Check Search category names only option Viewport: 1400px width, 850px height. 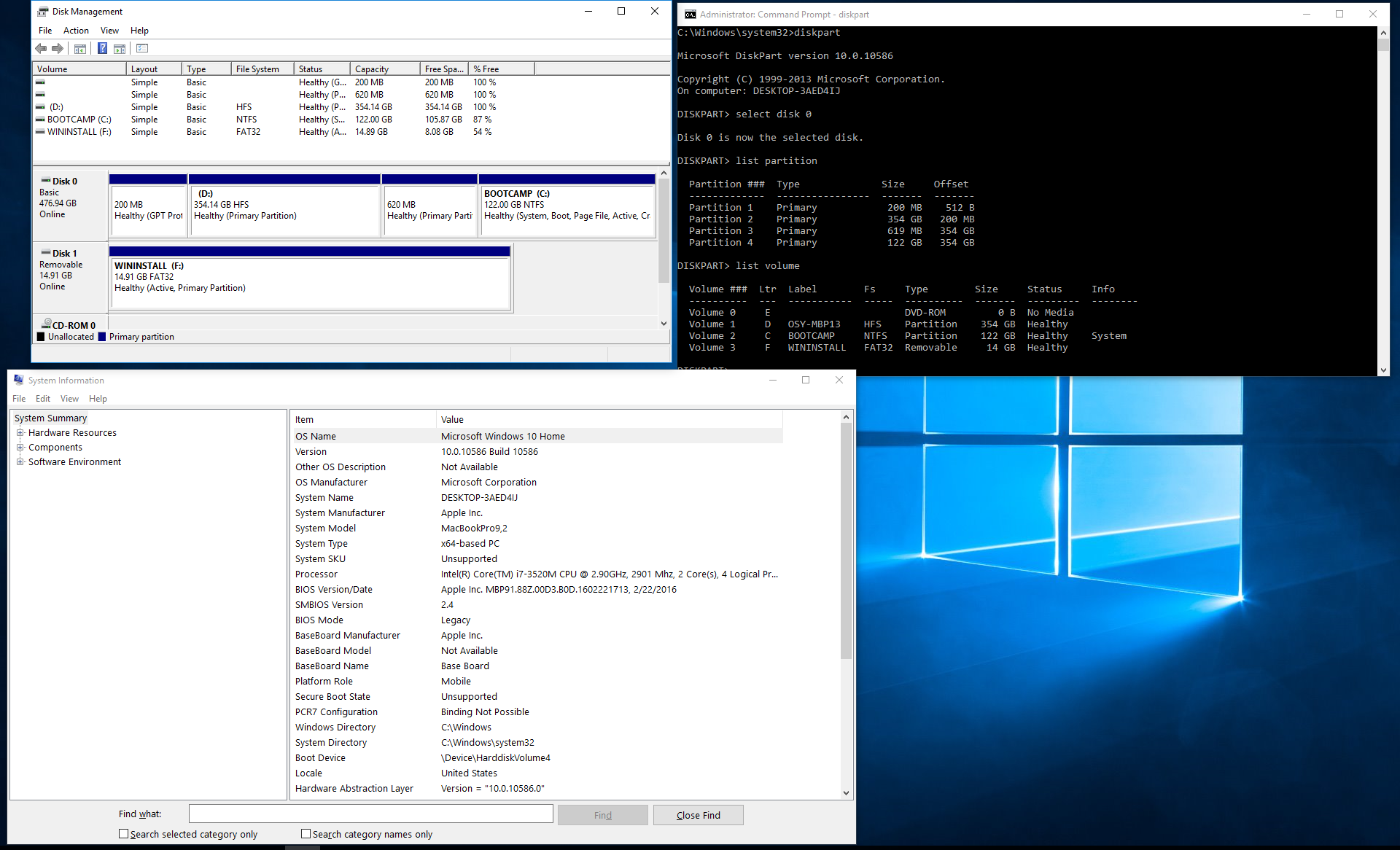[x=306, y=834]
